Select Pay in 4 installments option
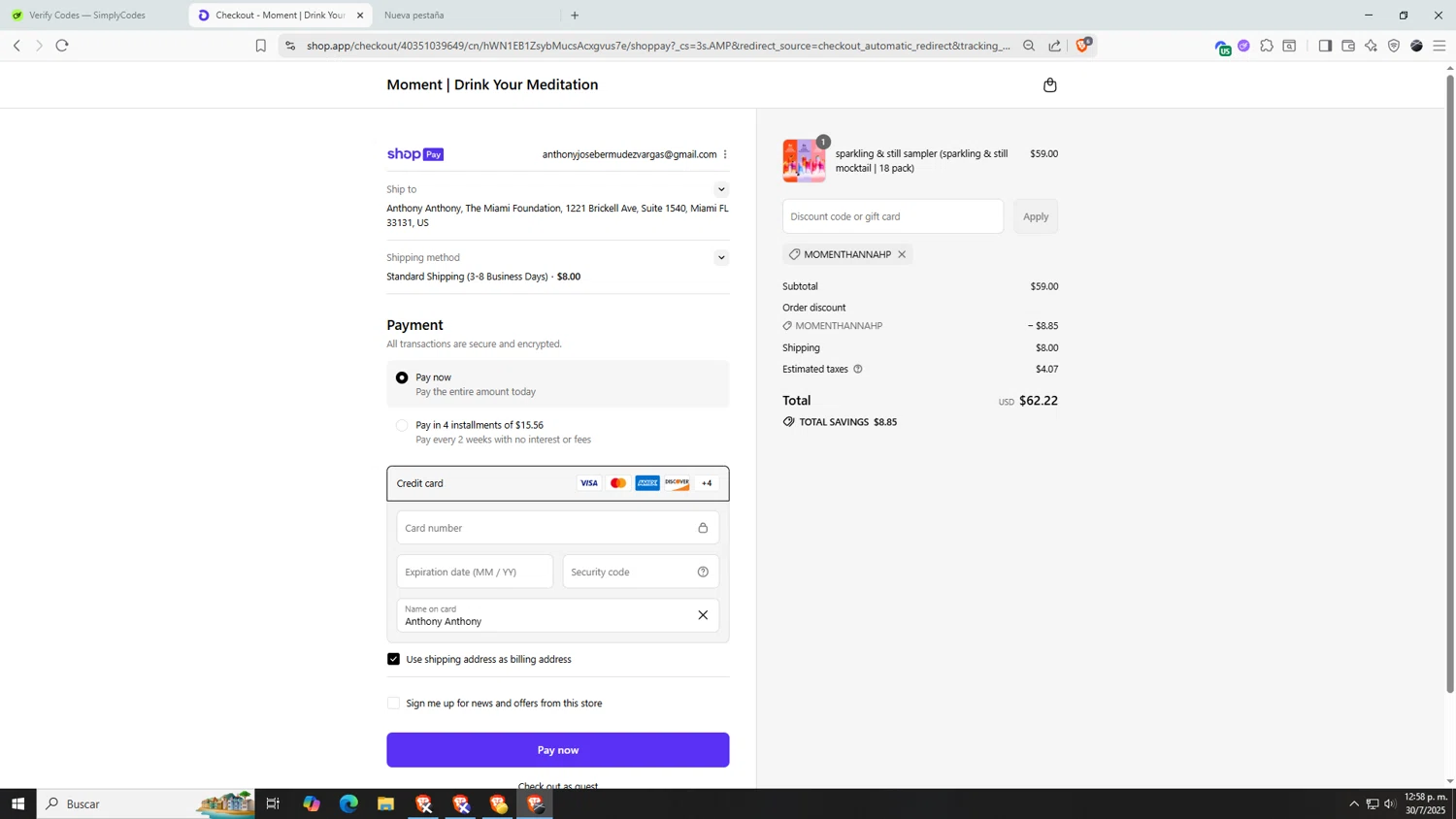This screenshot has height=819, width=1456. pyautogui.click(x=402, y=425)
